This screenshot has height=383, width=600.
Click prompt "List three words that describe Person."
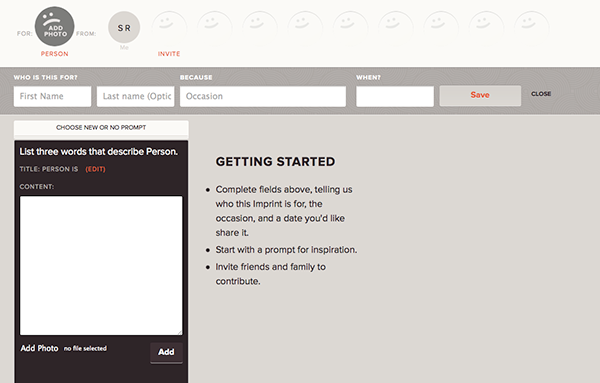(x=99, y=152)
